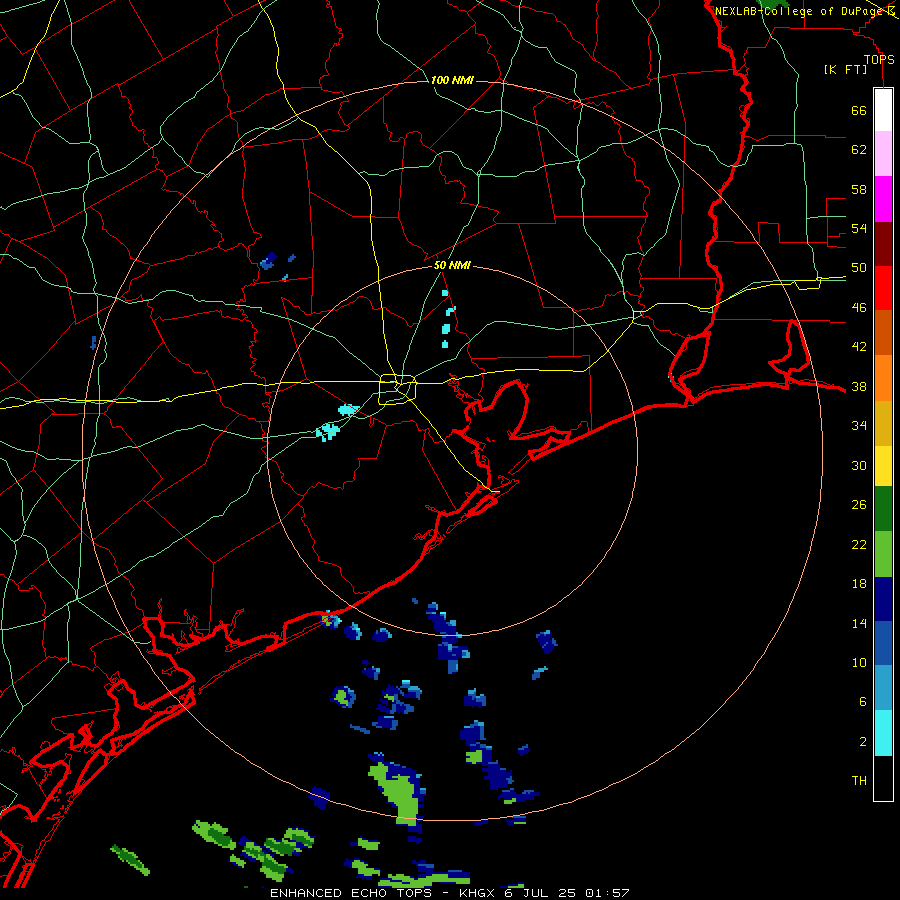Click the '6' legend value
The width and height of the screenshot is (900, 900).
862,702
